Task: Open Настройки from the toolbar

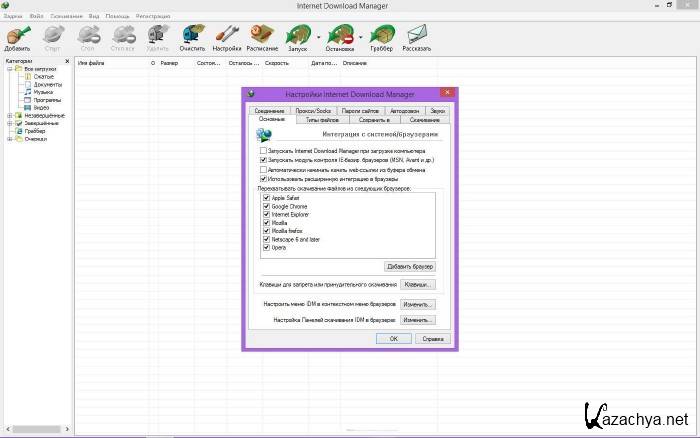Action: click(227, 37)
